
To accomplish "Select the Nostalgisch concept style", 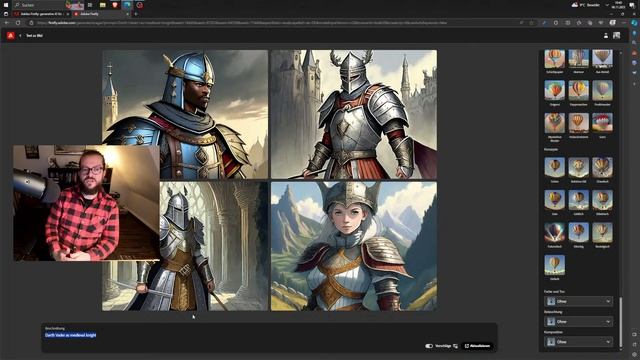I will click(602, 233).
